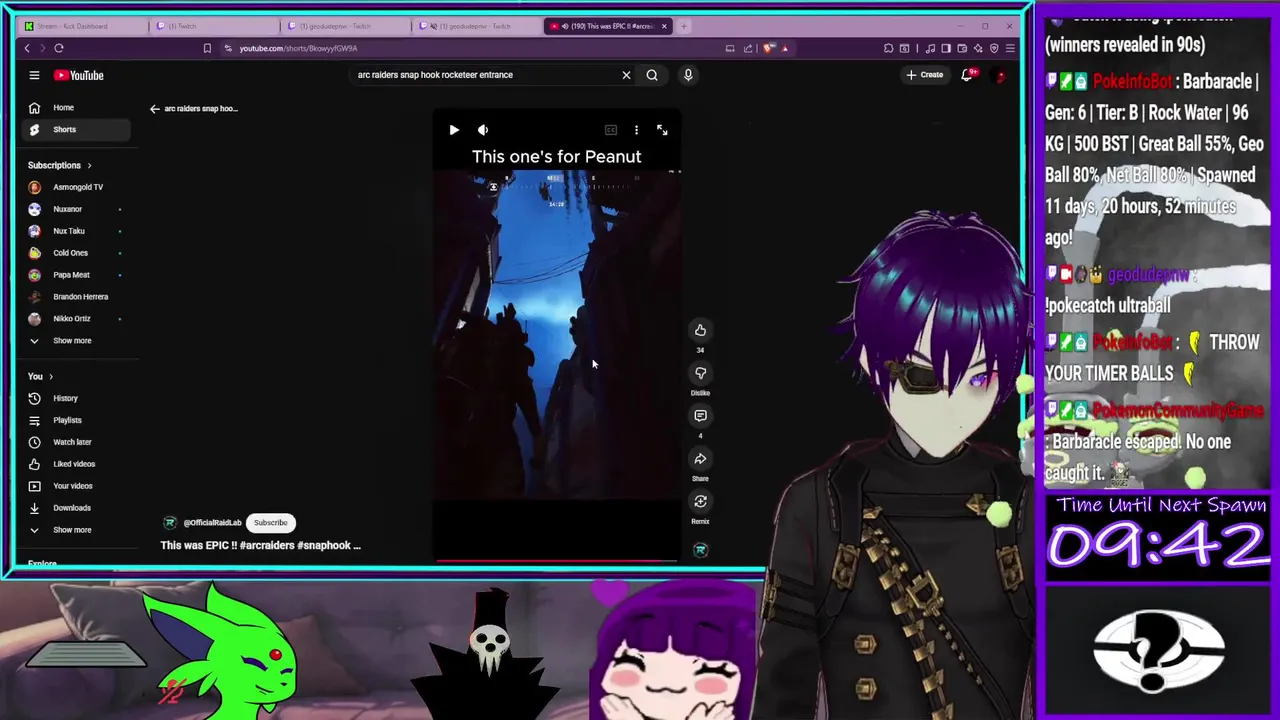Switch to first geodudepnw Twitch tab
Screen dimensions: 1280x720
(x=345, y=26)
